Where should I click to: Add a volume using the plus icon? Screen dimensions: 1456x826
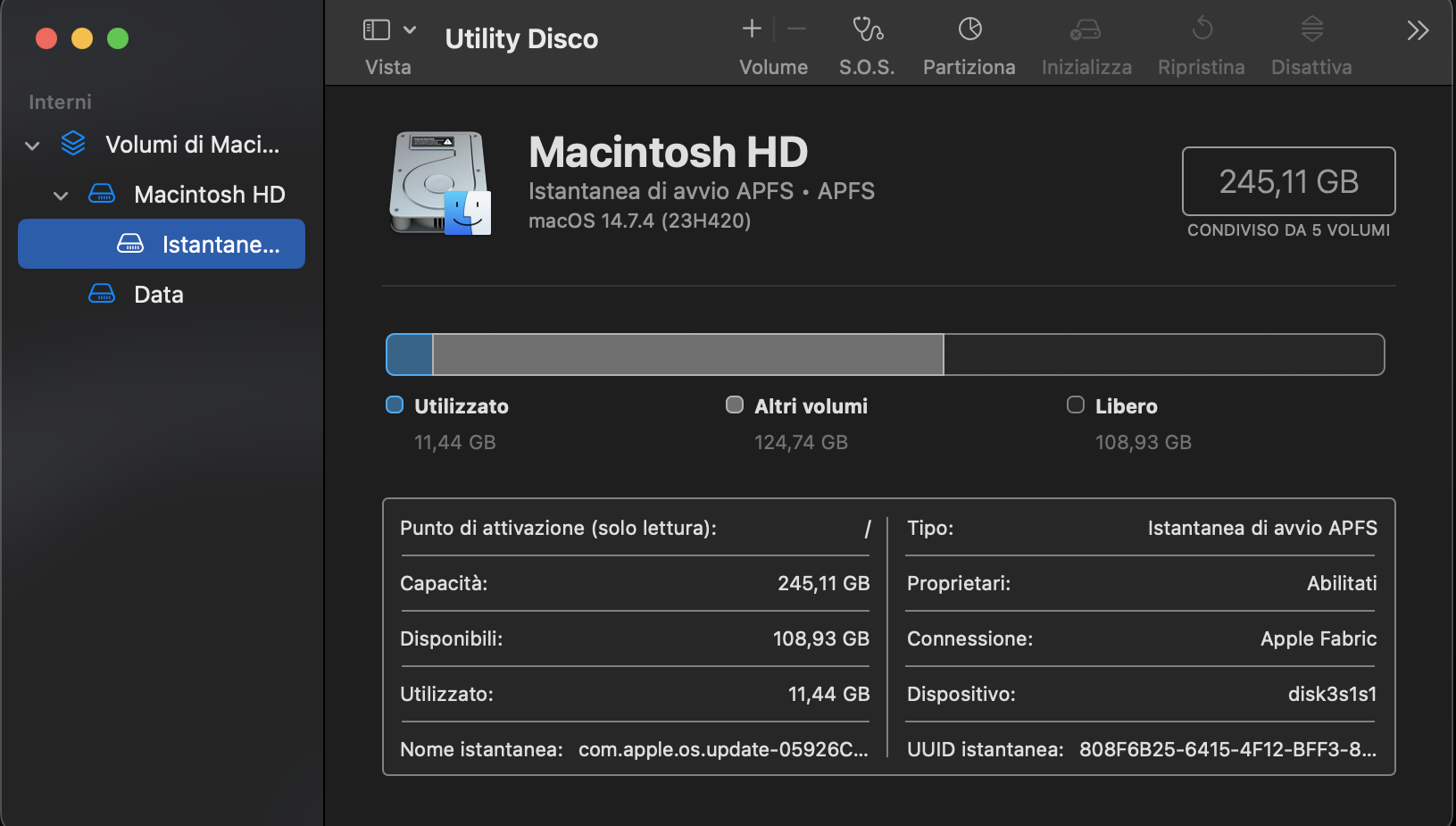click(751, 28)
